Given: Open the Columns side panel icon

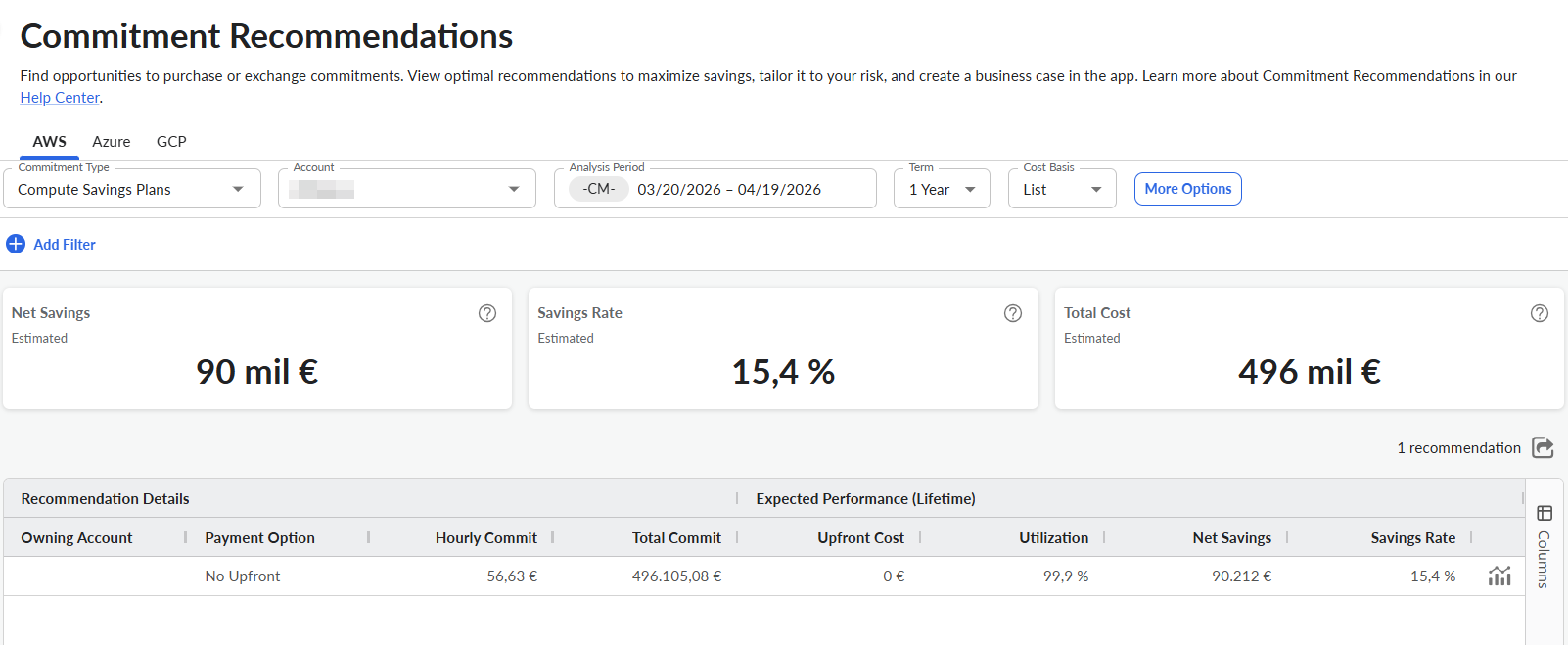Looking at the screenshot, I should (x=1545, y=513).
